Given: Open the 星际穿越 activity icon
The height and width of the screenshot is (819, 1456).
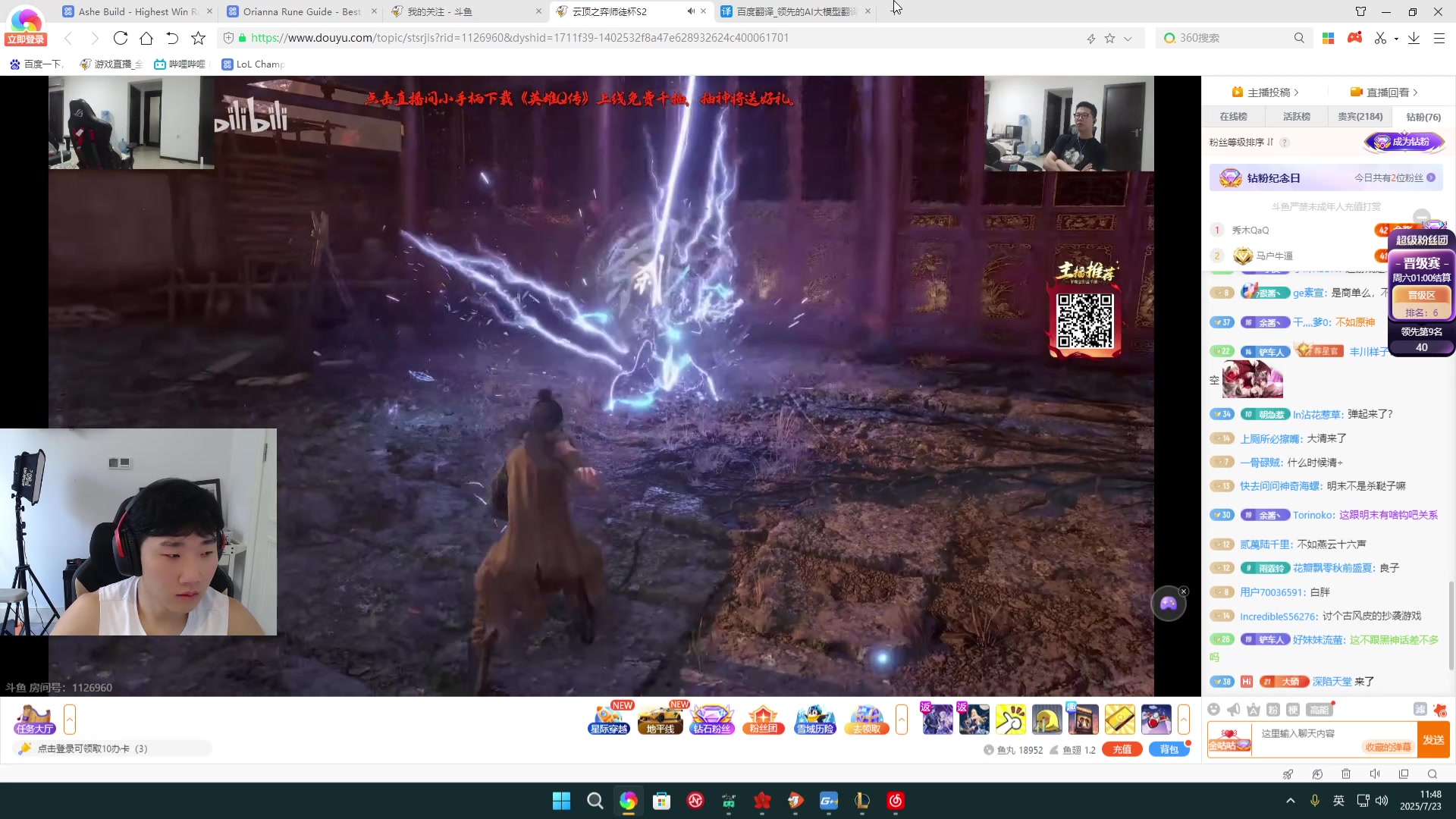Looking at the screenshot, I should click(609, 719).
